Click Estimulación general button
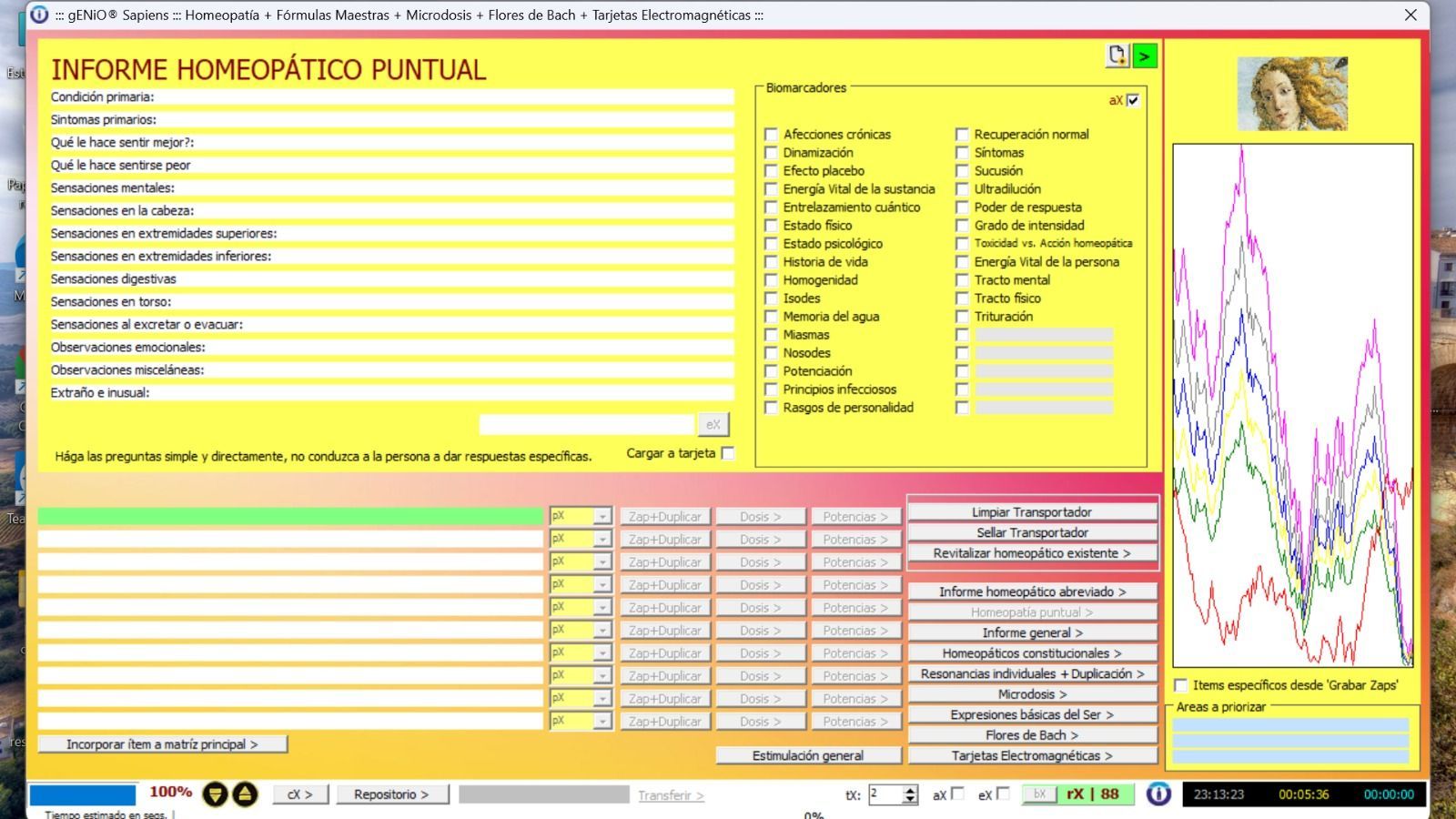This screenshot has width=1456, height=819. (808, 755)
